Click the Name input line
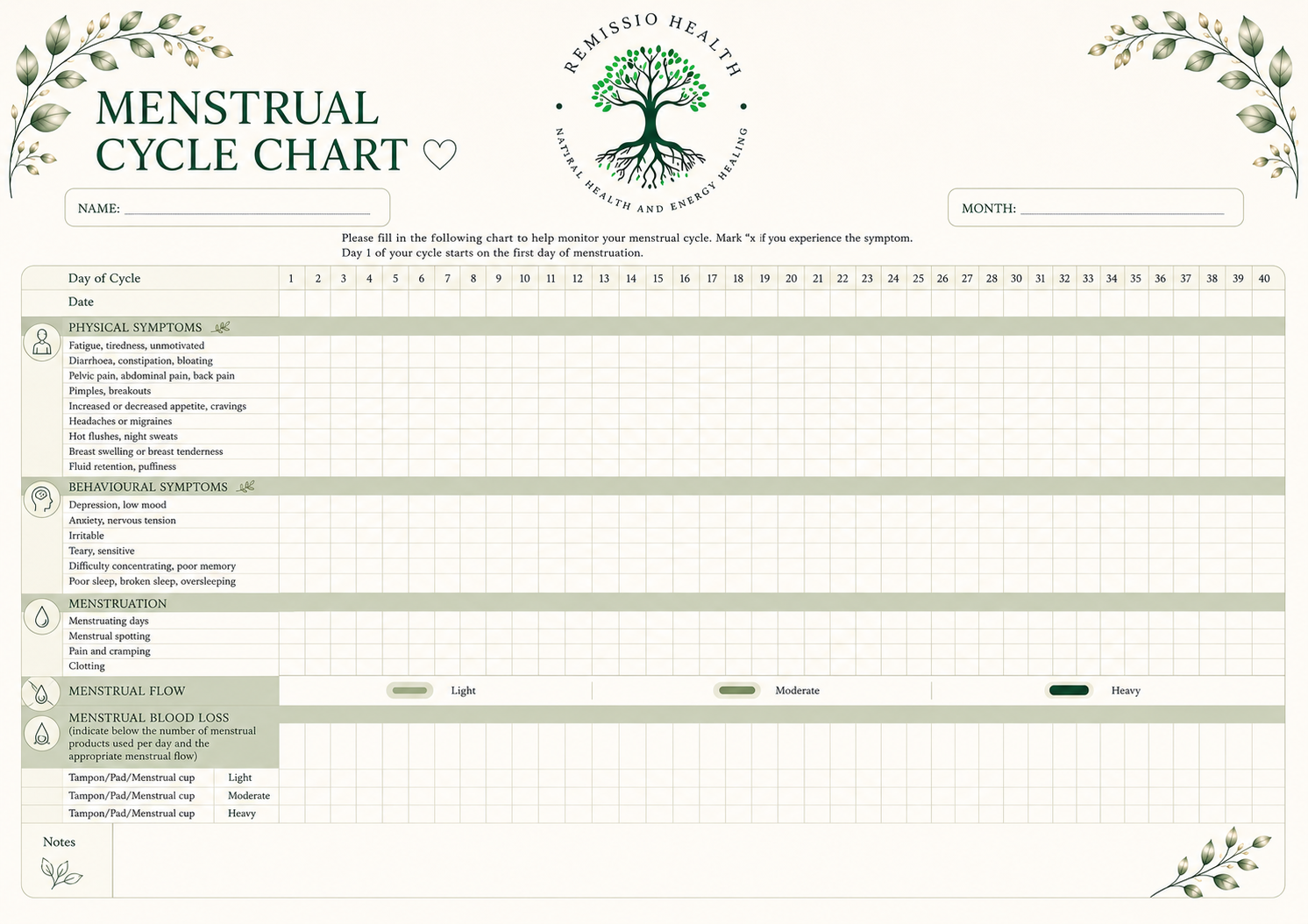This screenshot has width=1308, height=924. (247, 213)
